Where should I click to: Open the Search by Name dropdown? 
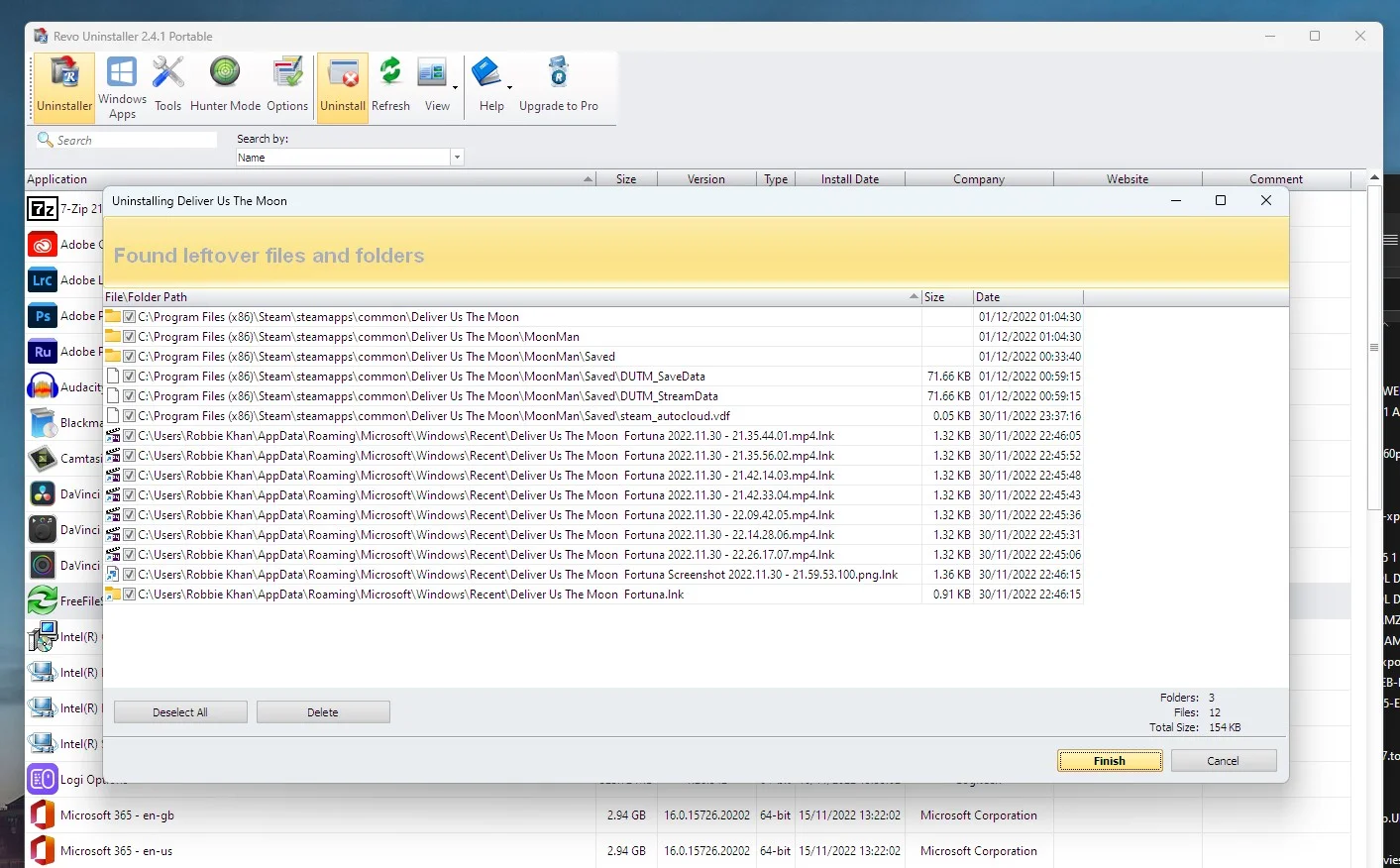click(x=457, y=158)
